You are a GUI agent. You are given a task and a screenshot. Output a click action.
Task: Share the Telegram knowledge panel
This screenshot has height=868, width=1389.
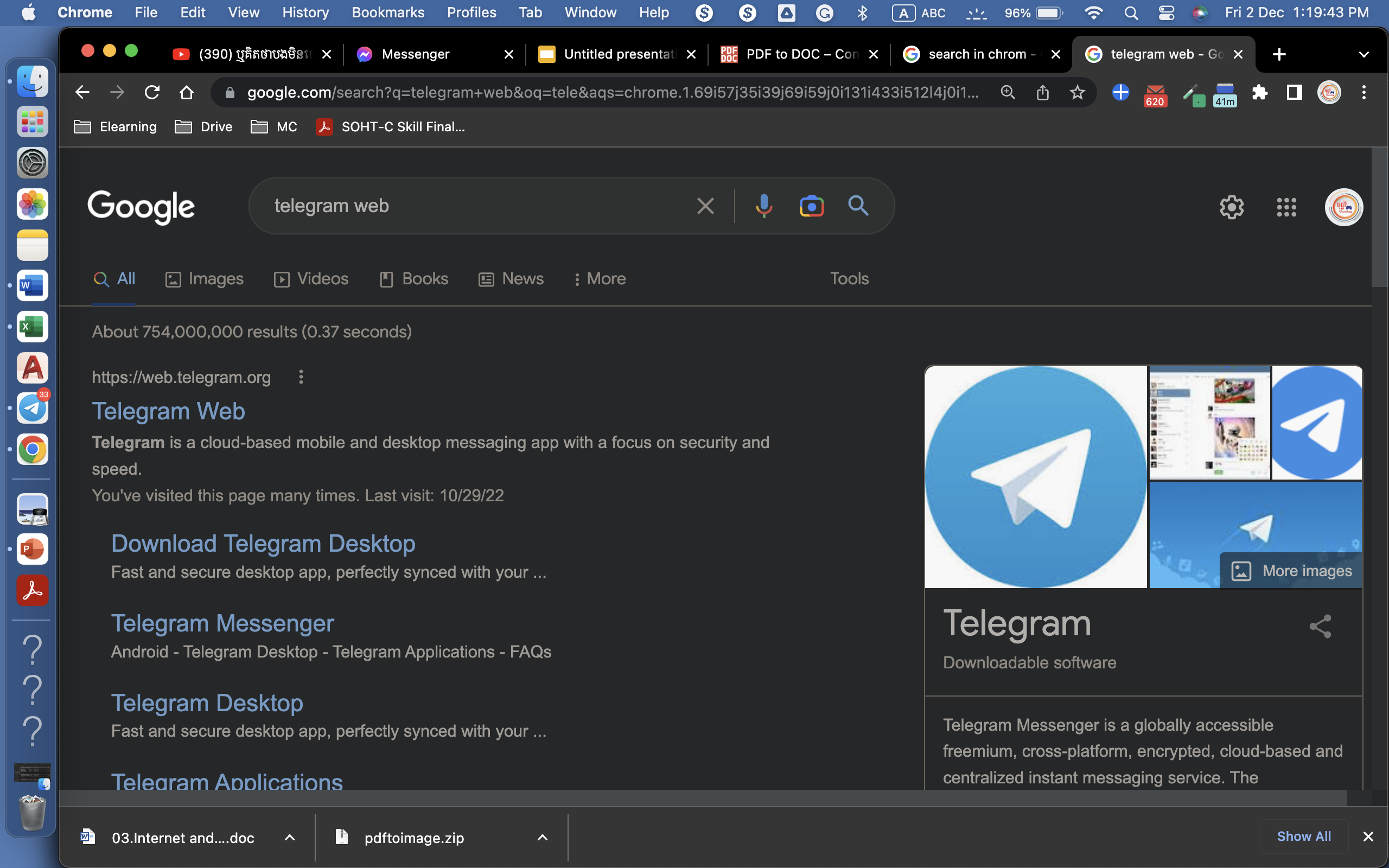[1320, 626]
